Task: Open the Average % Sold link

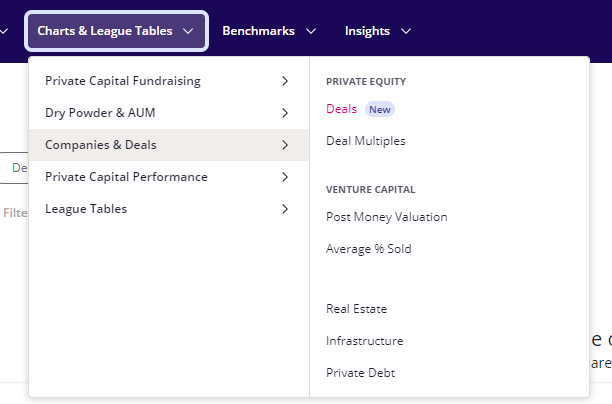Action: point(369,249)
